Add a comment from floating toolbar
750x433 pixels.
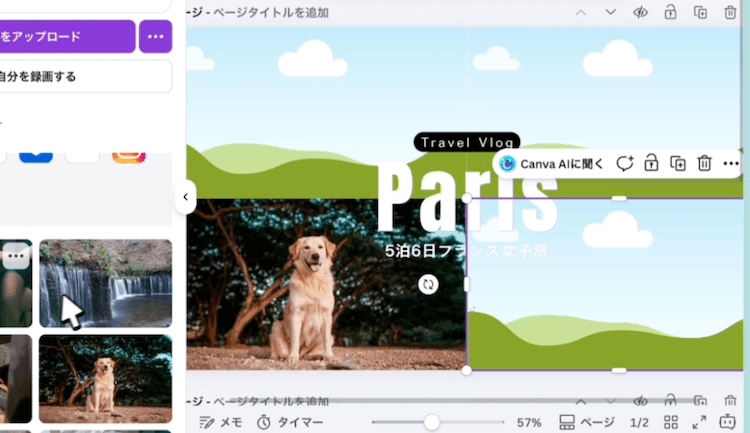click(x=625, y=164)
